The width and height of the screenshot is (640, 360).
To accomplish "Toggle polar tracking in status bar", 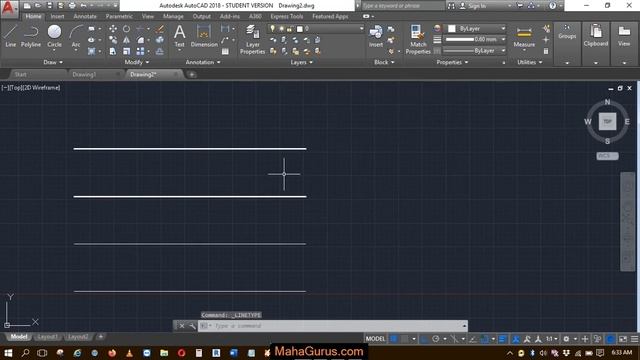I will coord(436,339).
